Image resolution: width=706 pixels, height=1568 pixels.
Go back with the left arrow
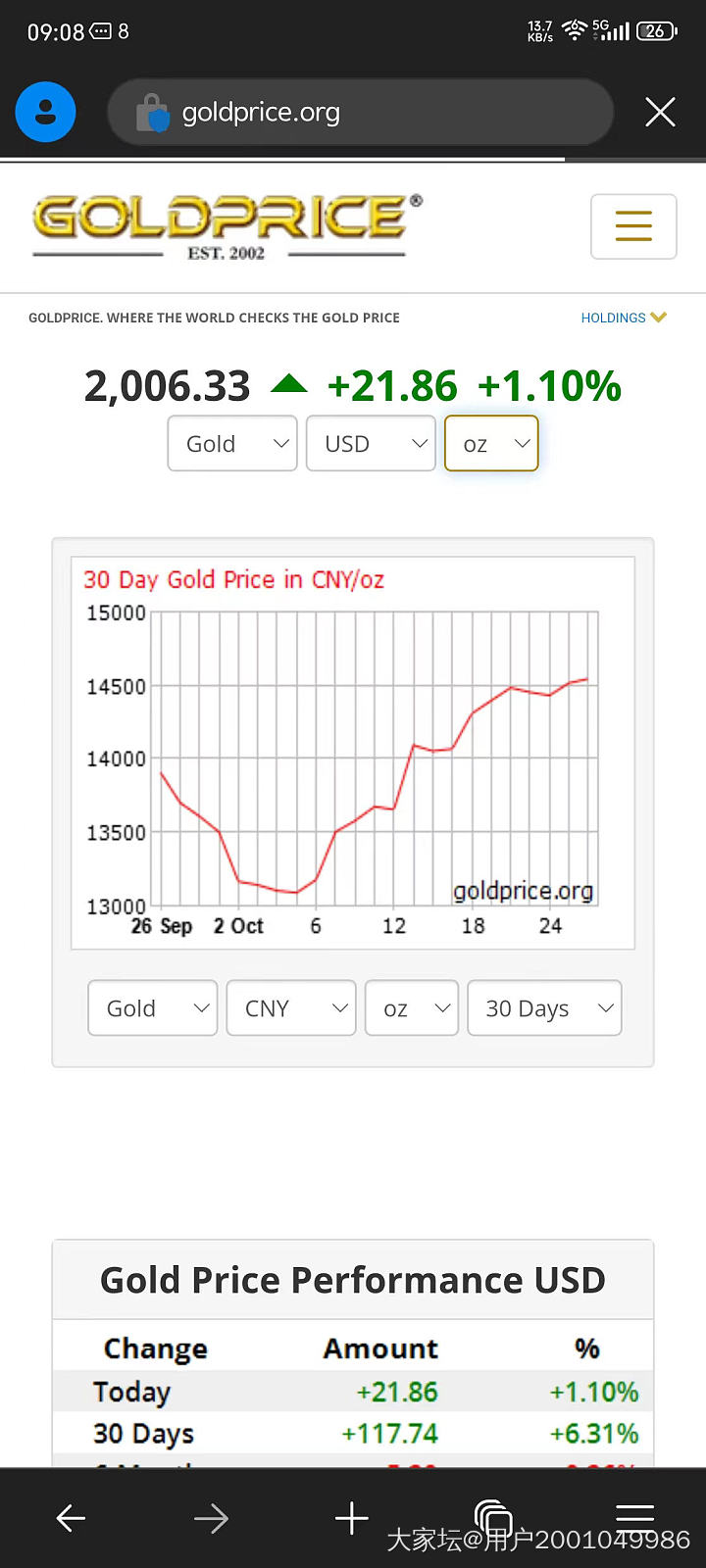click(71, 1518)
